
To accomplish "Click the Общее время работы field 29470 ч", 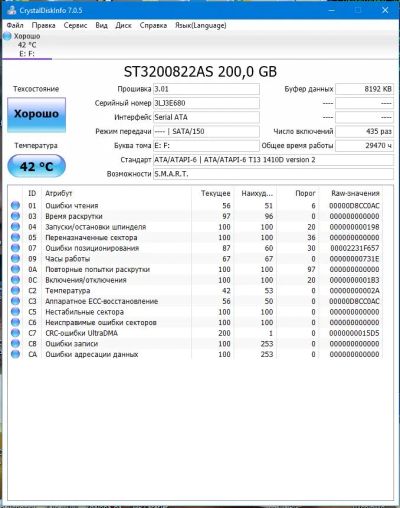I will [364, 146].
